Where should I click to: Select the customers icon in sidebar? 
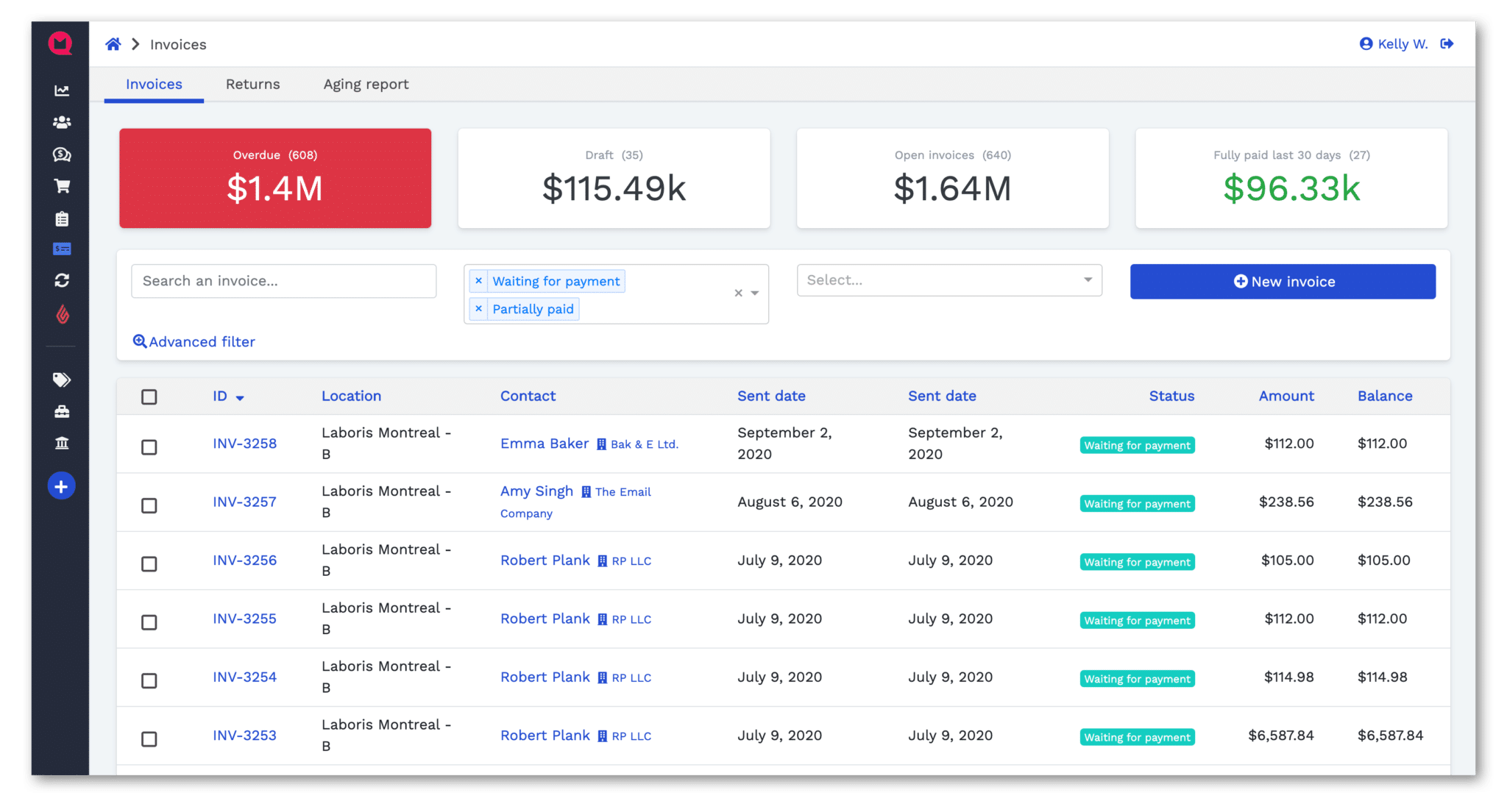point(62,122)
